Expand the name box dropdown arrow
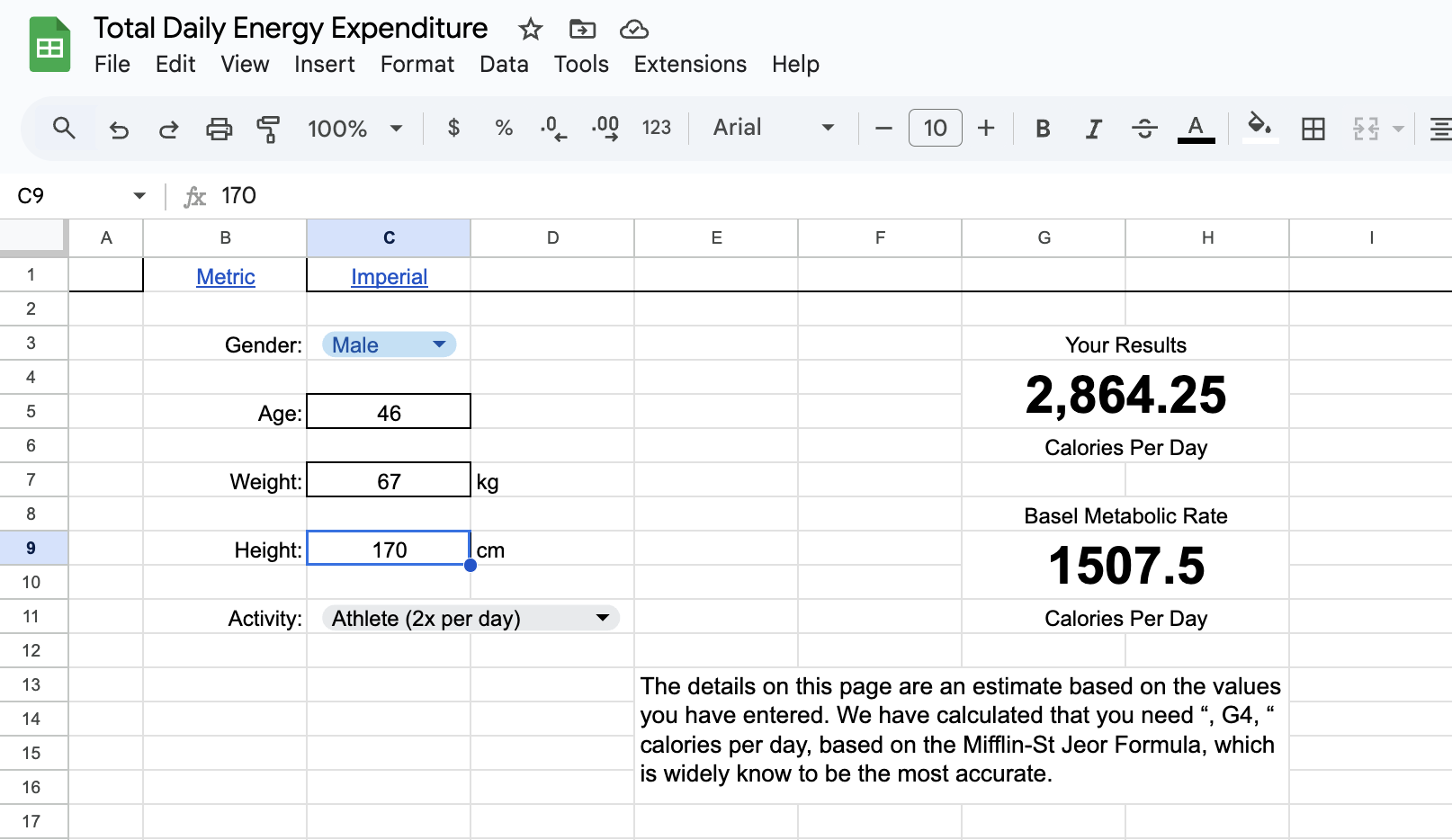The width and height of the screenshot is (1452, 840). point(139,196)
